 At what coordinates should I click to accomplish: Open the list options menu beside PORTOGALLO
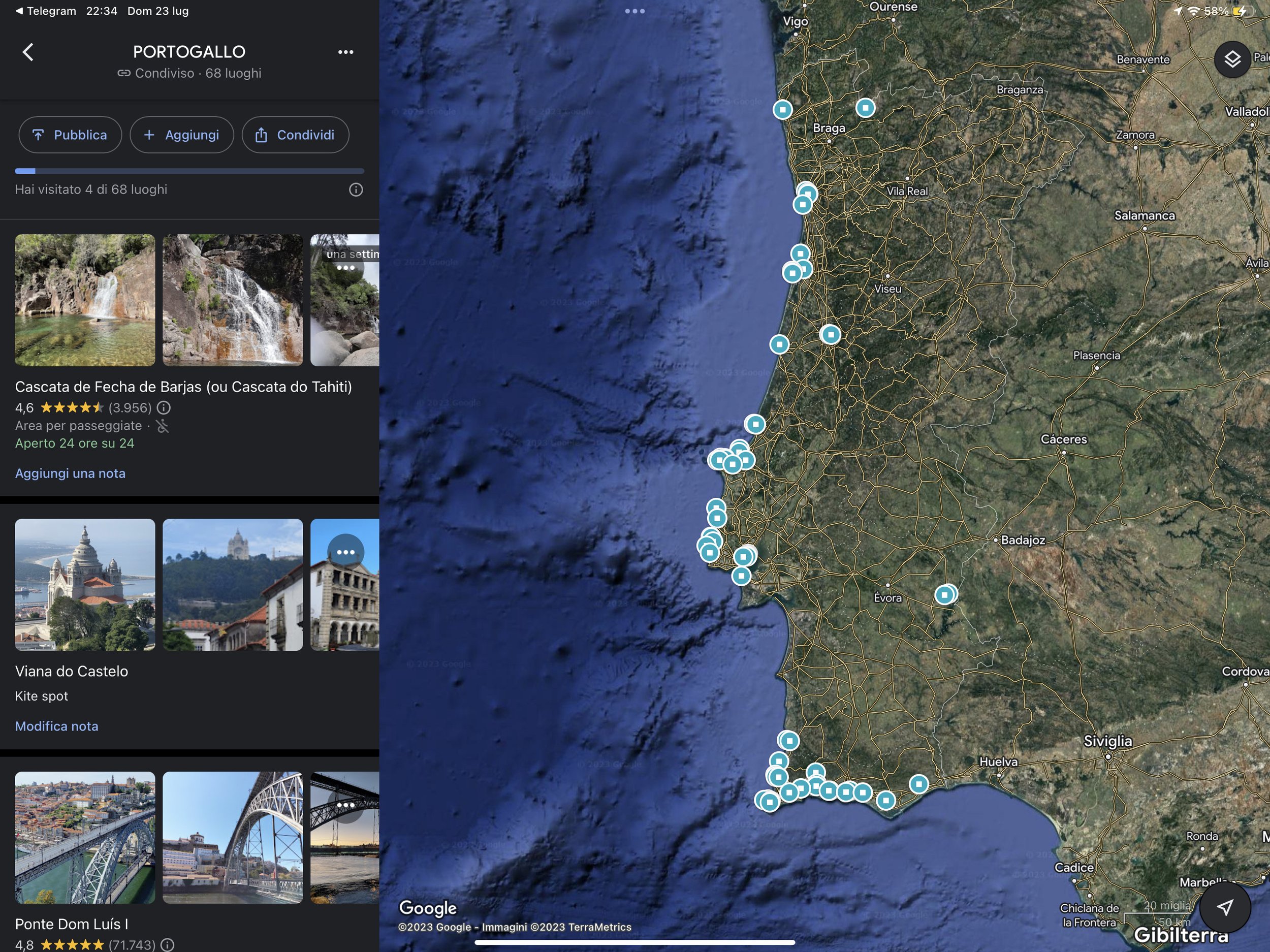345,52
